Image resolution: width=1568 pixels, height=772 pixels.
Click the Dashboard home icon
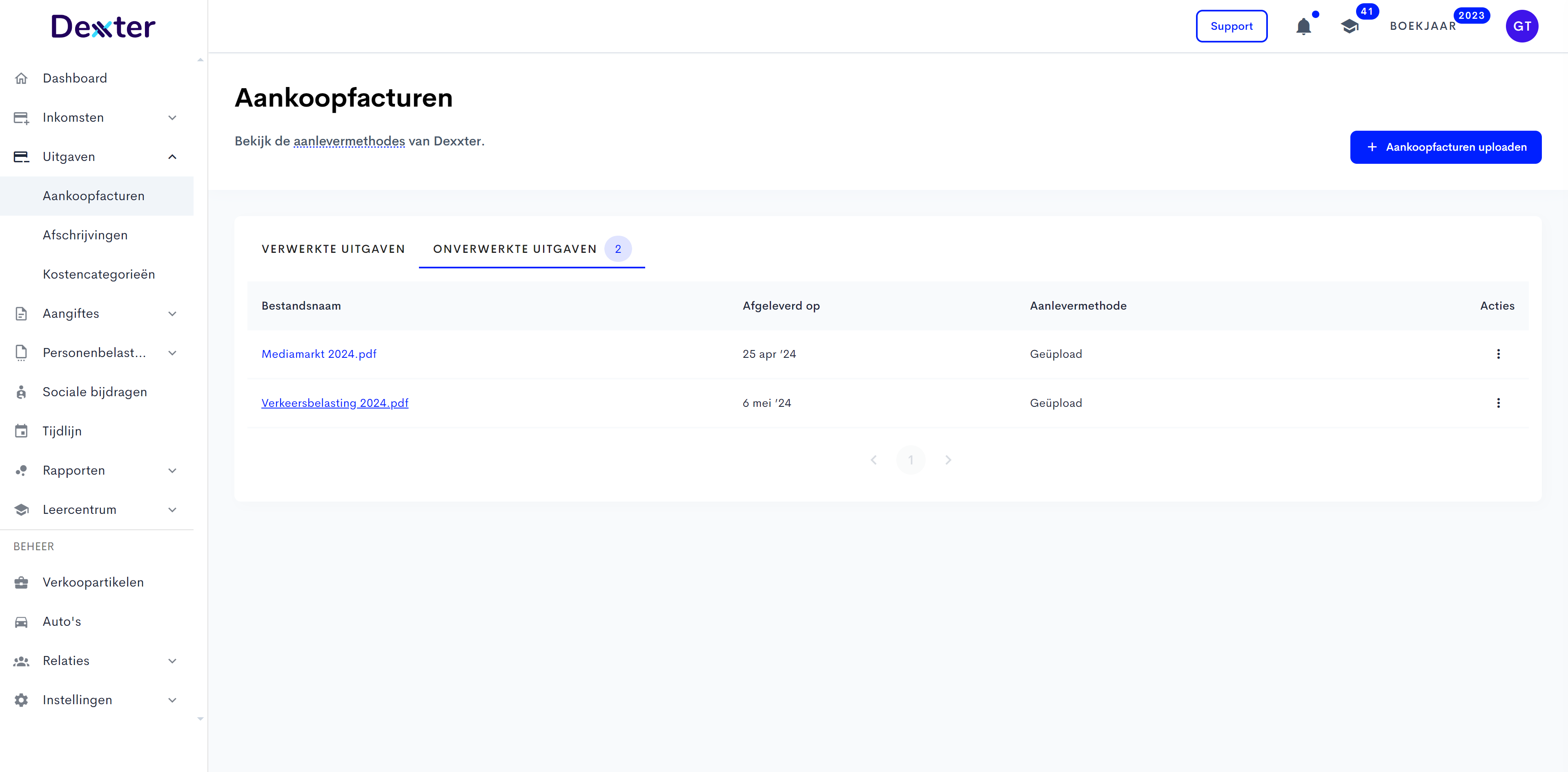[21, 78]
